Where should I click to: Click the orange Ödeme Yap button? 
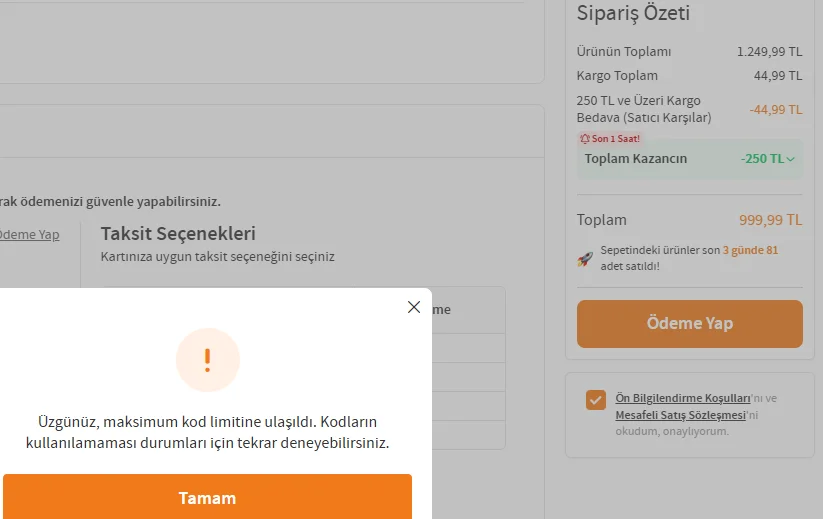click(x=690, y=324)
